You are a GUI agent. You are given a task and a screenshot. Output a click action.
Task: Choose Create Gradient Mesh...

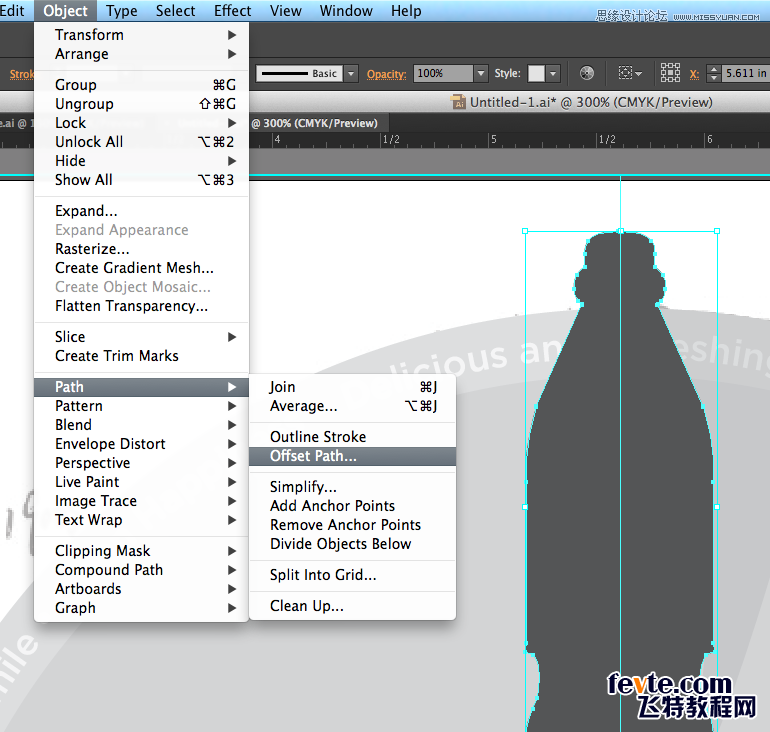pos(141,268)
